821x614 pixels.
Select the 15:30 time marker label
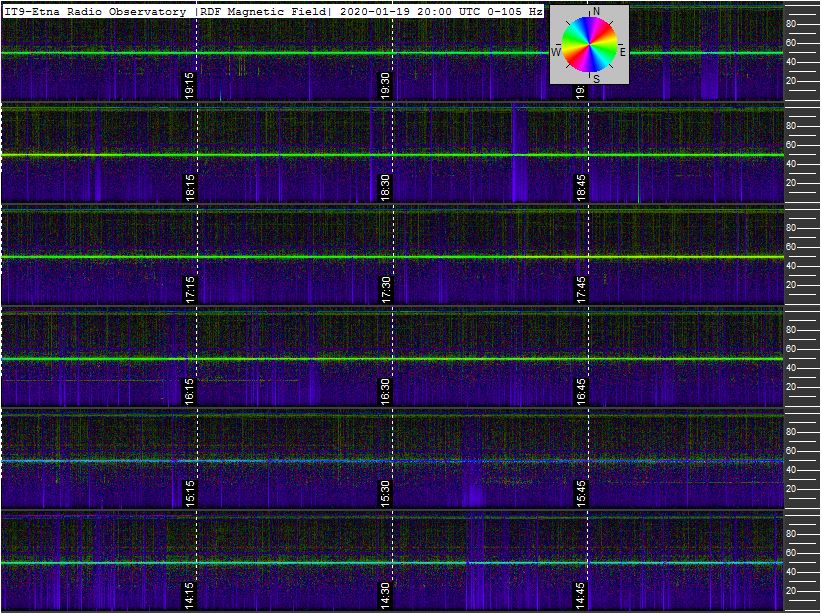point(386,494)
